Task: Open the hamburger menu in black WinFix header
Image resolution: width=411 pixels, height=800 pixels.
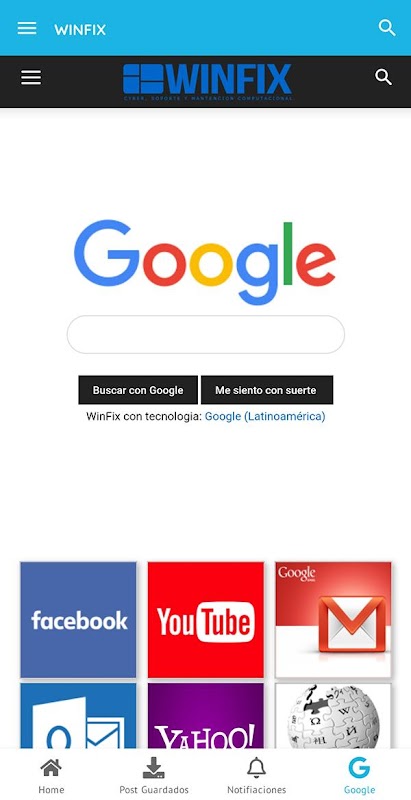Action: coord(31,78)
